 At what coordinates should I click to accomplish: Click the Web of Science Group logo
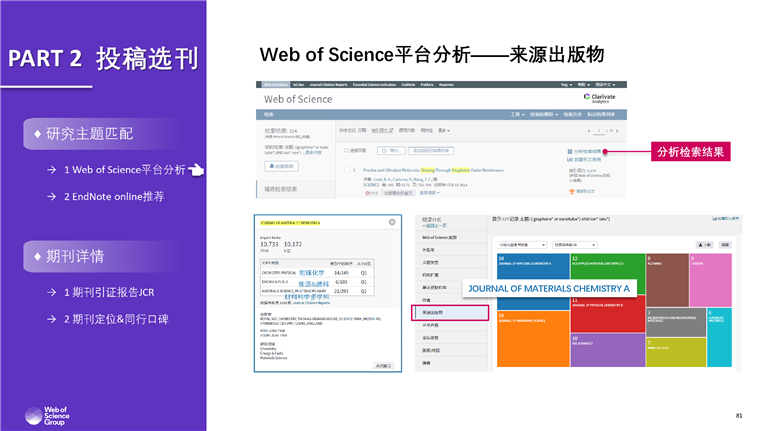(x=47, y=416)
